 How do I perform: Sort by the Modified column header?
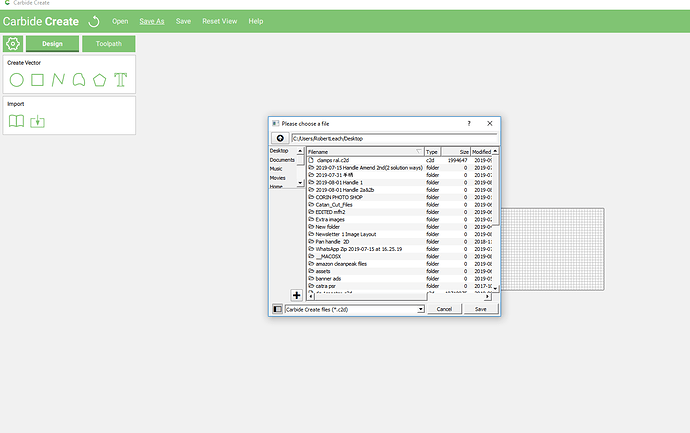481,152
